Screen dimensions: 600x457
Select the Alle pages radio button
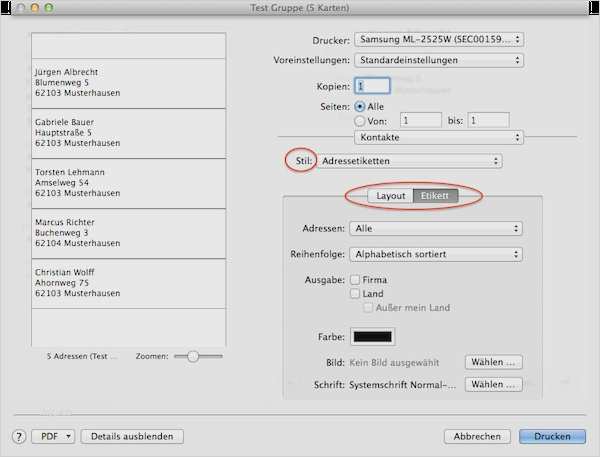click(x=359, y=106)
